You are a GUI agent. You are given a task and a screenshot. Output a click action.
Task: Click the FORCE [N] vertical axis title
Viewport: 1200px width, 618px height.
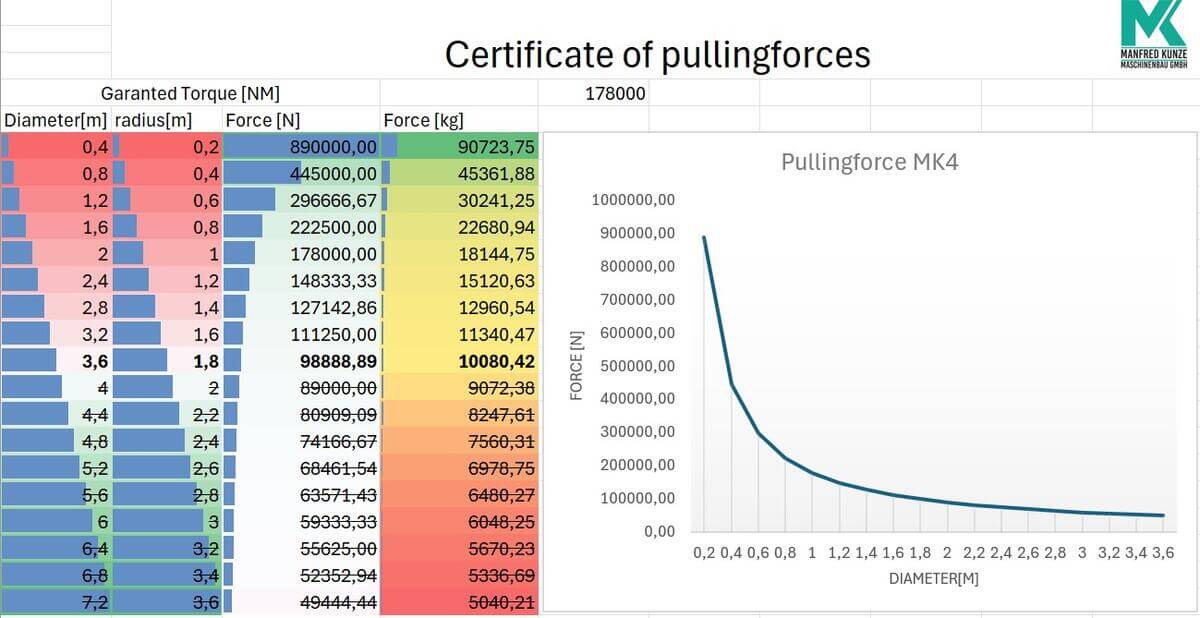(x=577, y=364)
